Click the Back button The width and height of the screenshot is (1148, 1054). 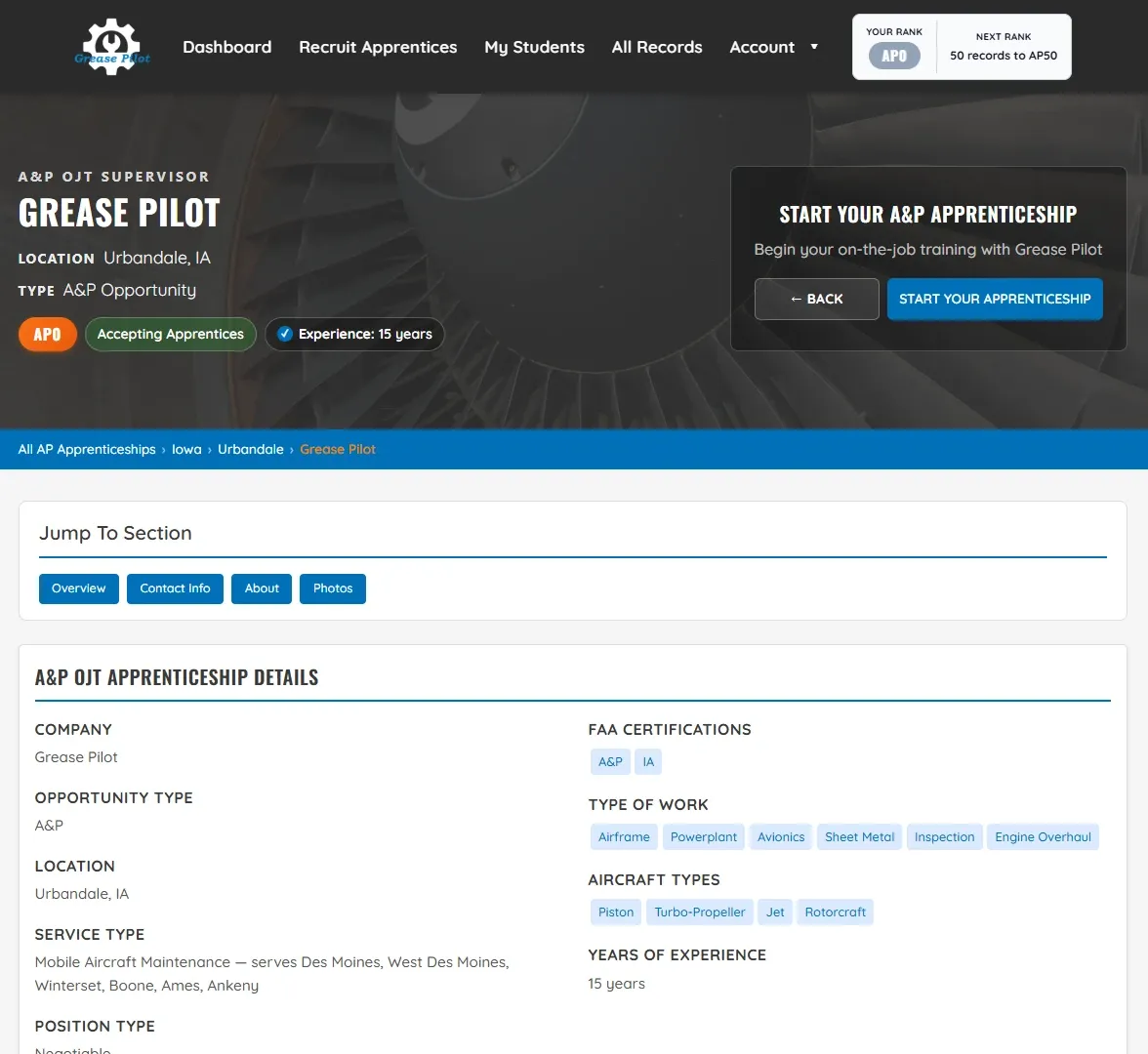point(816,299)
